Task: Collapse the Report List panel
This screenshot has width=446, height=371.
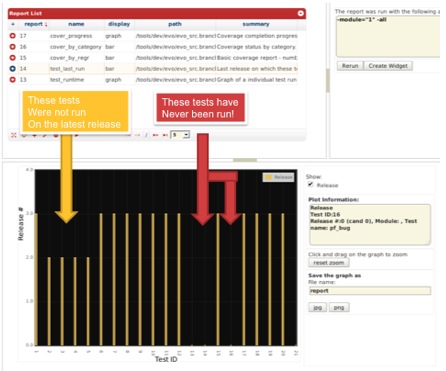Action: pyautogui.click(x=301, y=13)
